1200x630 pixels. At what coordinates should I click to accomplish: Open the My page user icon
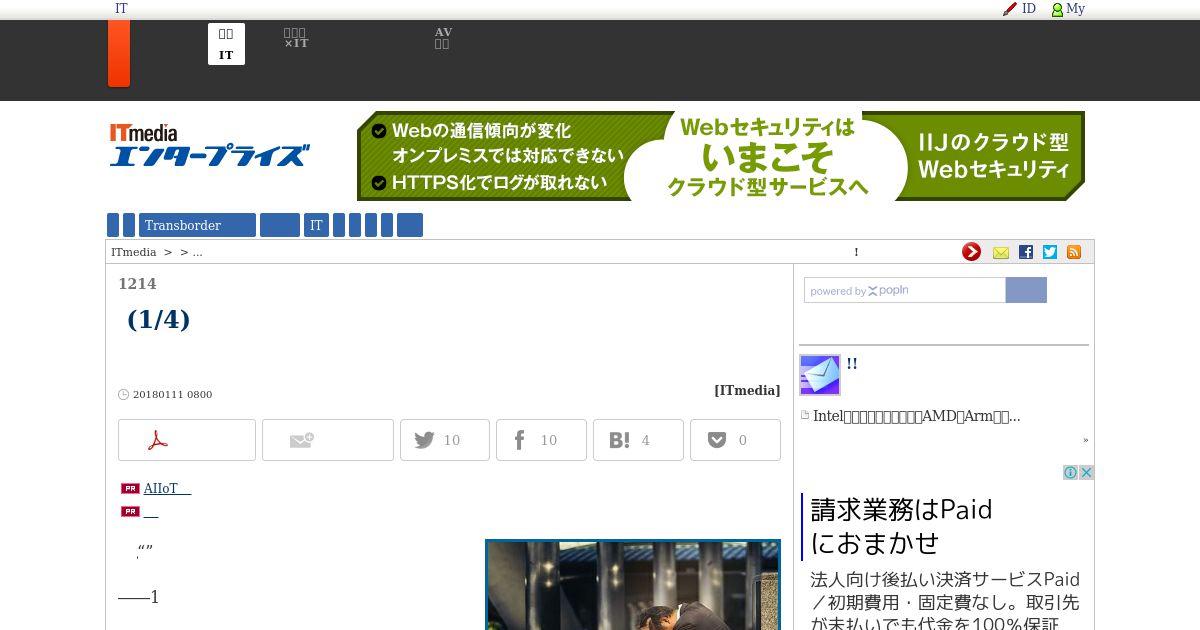(1057, 9)
